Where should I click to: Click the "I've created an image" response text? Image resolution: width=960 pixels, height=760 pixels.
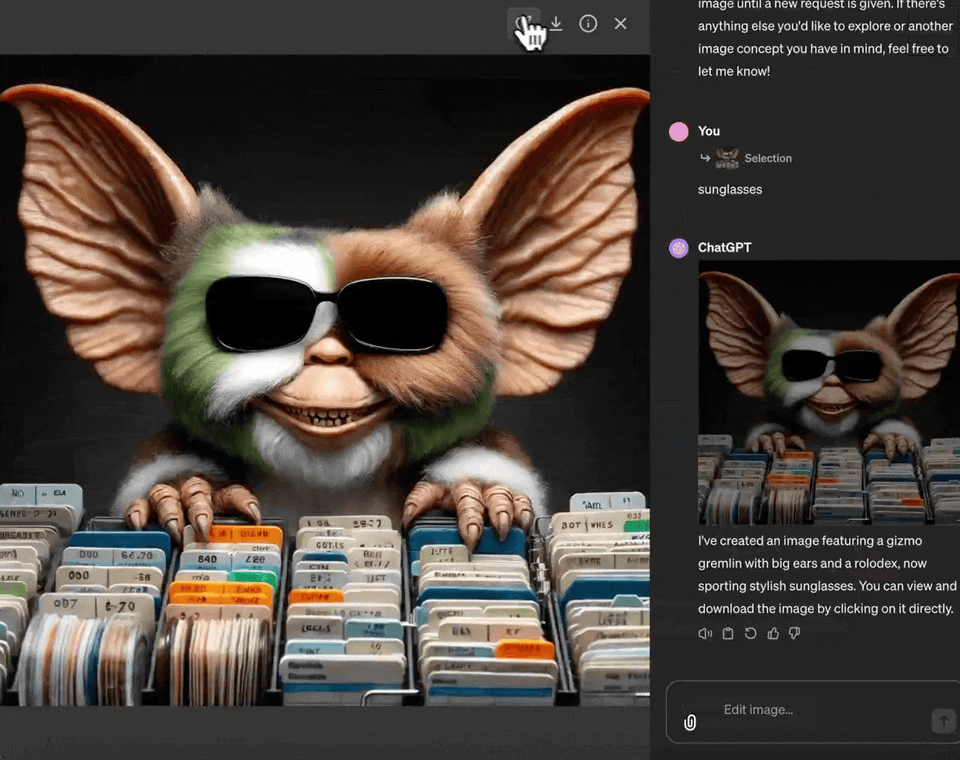(x=827, y=574)
